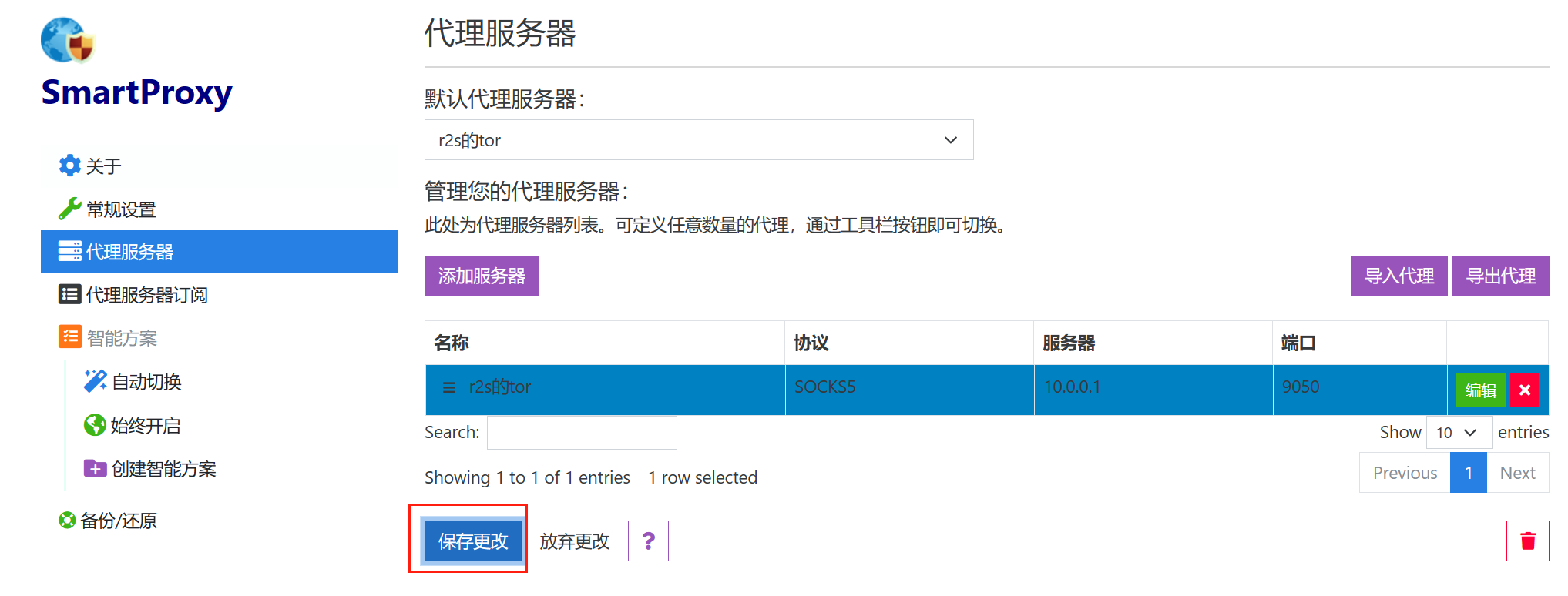
Task: Click the wrench icon beside 常规设置
Action: click(x=69, y=209)
